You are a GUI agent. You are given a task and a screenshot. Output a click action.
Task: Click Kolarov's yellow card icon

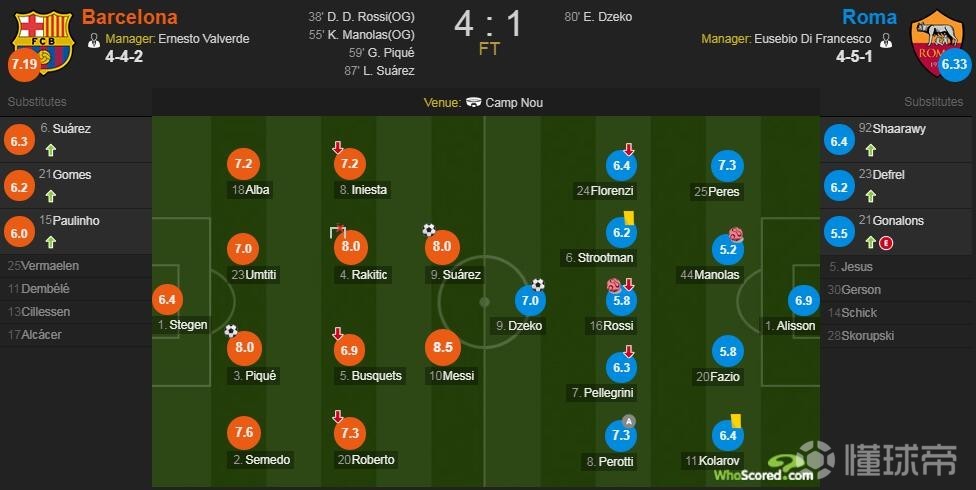pos(736,421)
